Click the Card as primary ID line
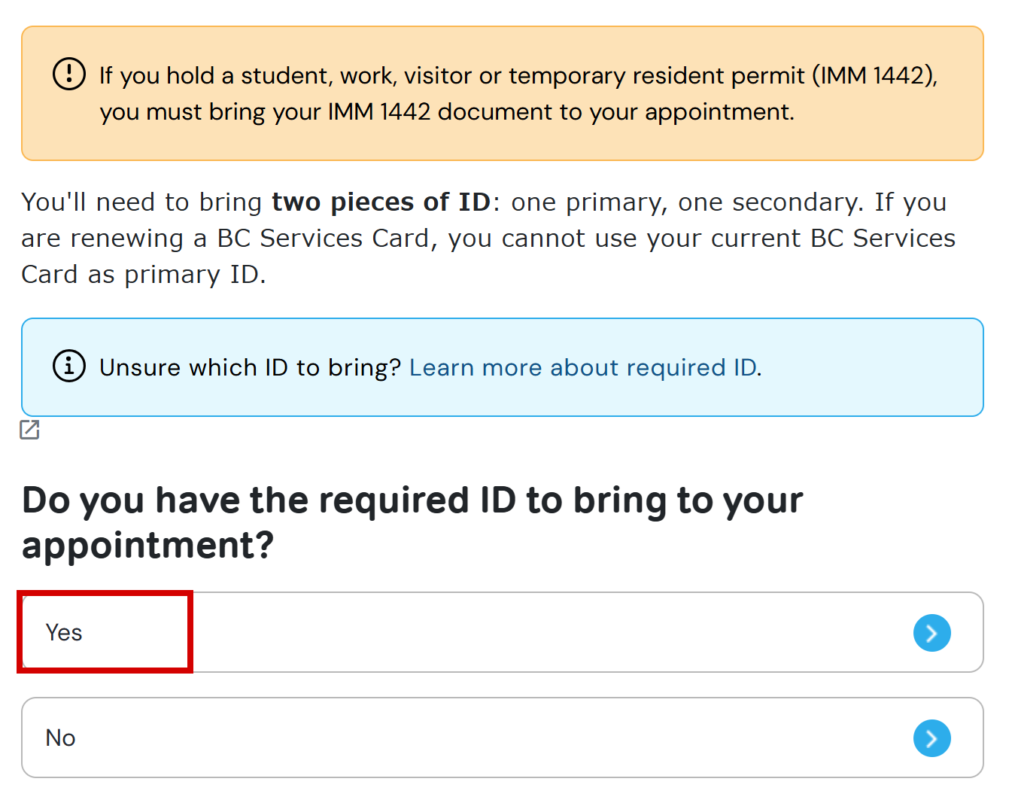 tap(143, 274)
